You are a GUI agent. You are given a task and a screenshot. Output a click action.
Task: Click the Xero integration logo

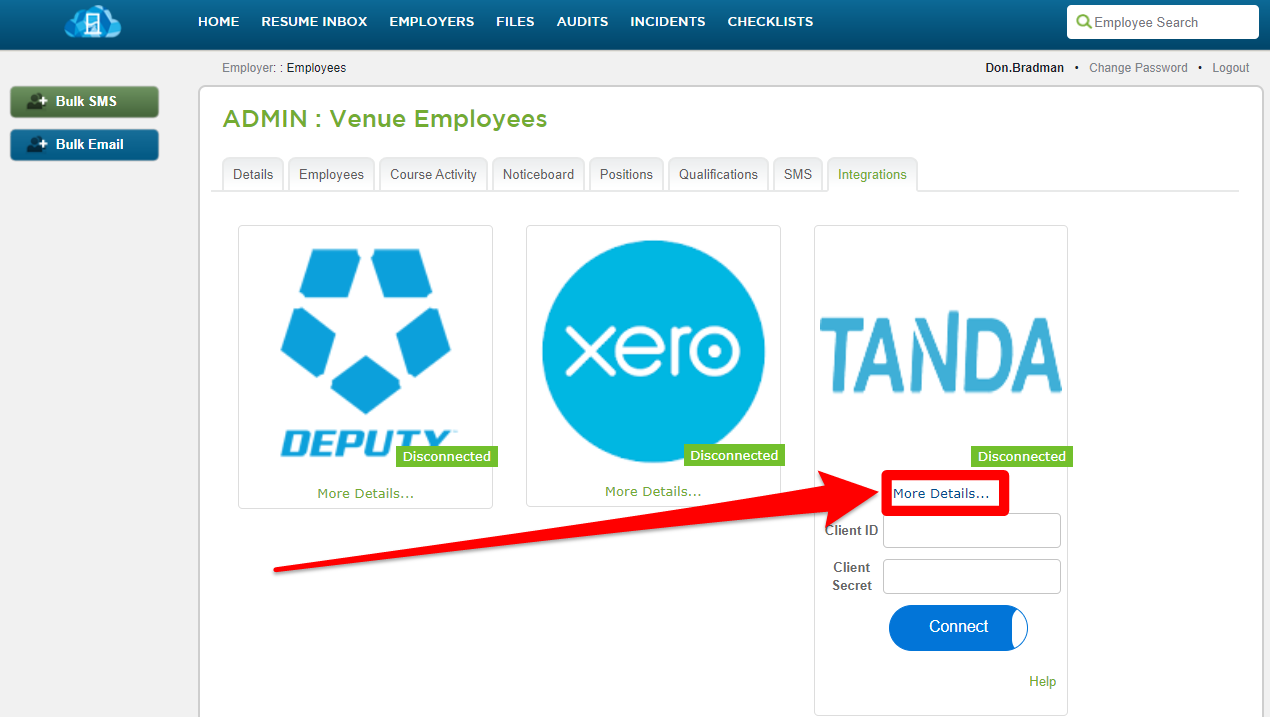[x=652, y=350]
